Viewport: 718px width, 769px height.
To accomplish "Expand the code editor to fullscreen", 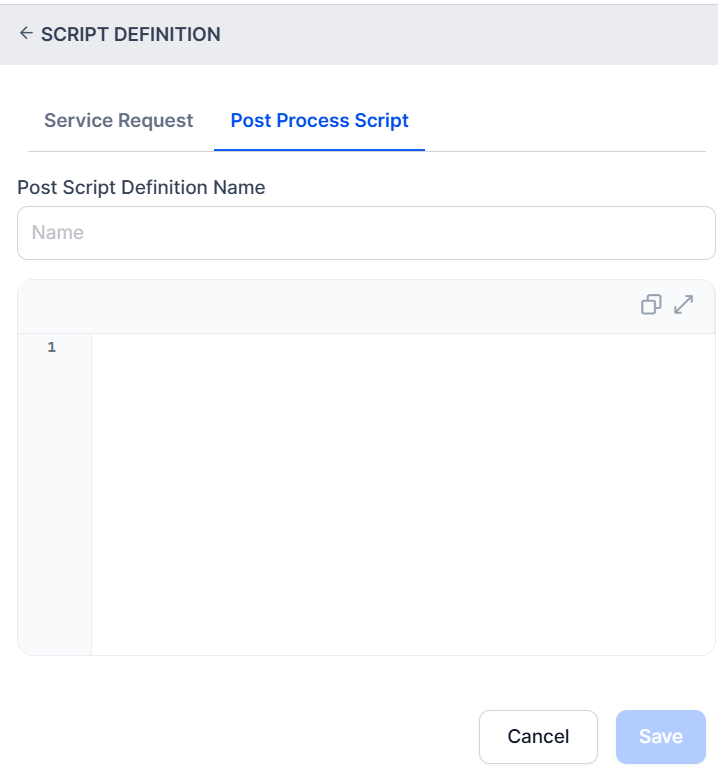I will pyautogui.click(x=683, y=305).
